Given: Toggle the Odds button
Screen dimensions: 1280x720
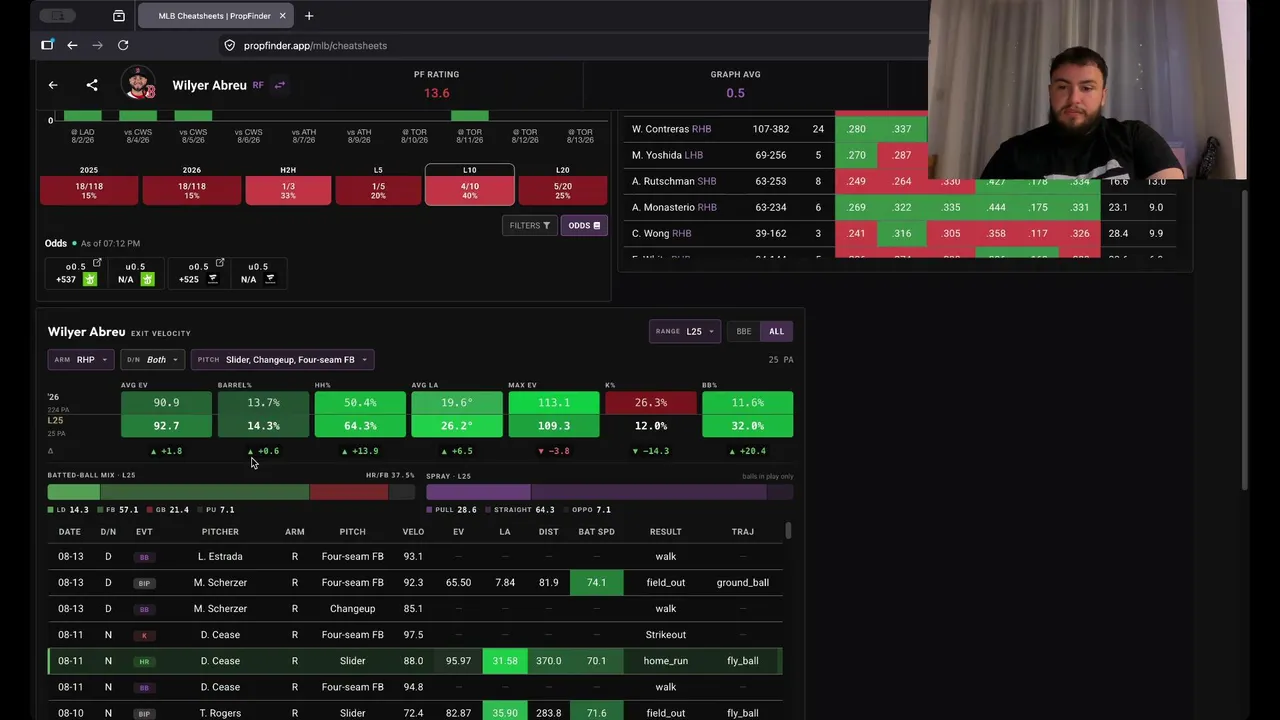Looking at the screenshot, I should click(x=584, y=226).
